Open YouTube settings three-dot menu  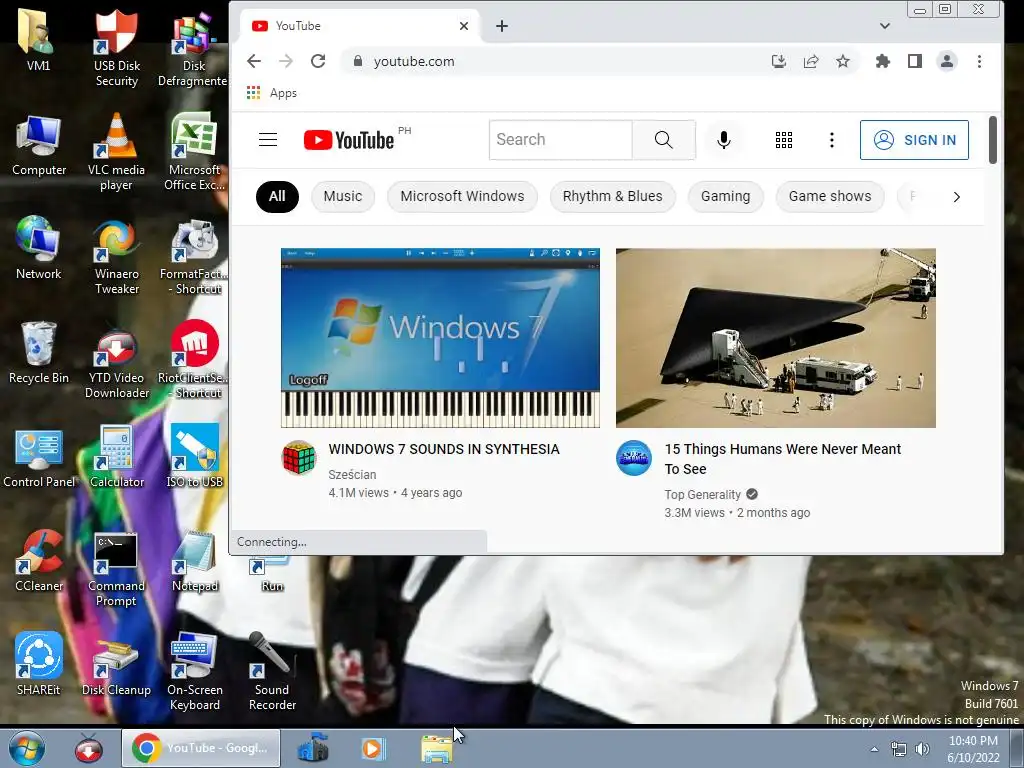(831, 140)
